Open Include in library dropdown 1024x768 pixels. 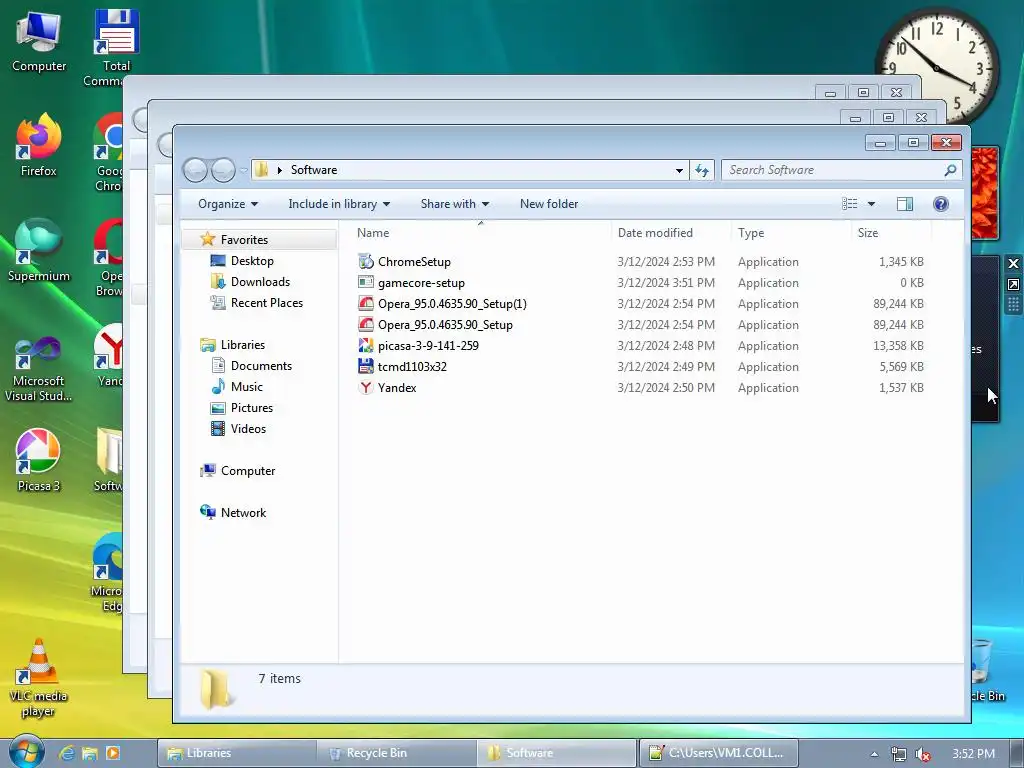tap(339, 204)
